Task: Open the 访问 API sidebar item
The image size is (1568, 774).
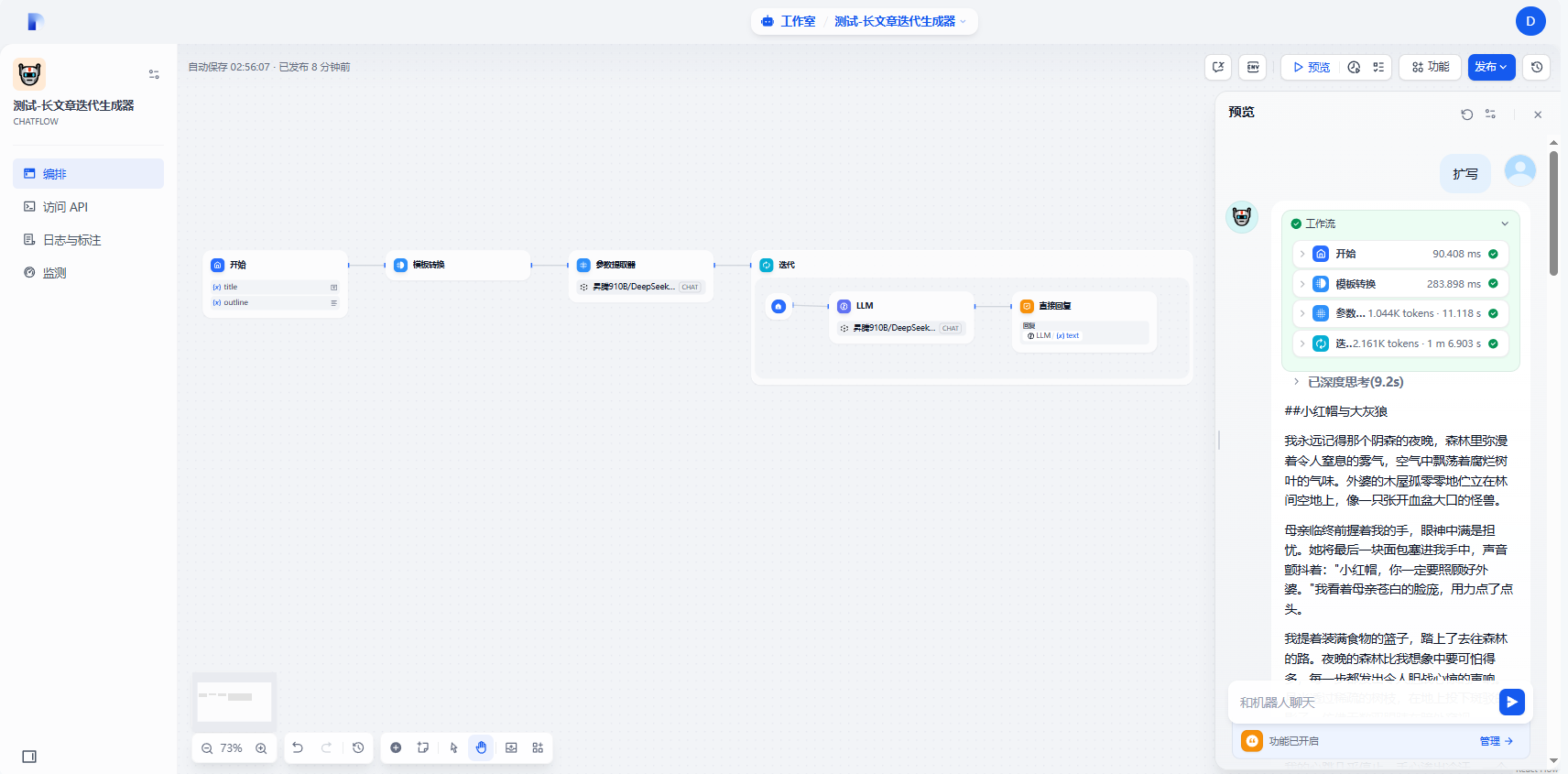Action: [x=65, y=207]
